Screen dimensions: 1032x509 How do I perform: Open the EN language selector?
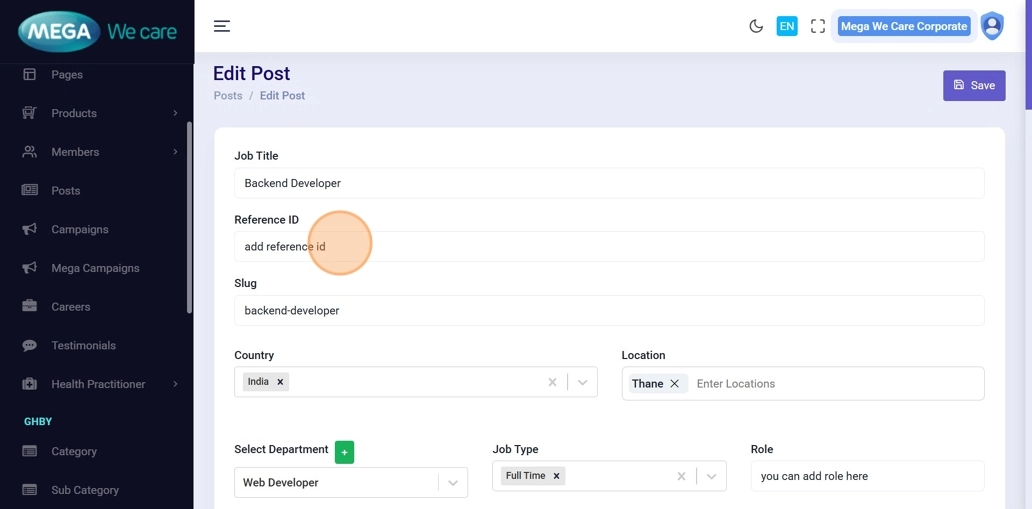[787, 26]
